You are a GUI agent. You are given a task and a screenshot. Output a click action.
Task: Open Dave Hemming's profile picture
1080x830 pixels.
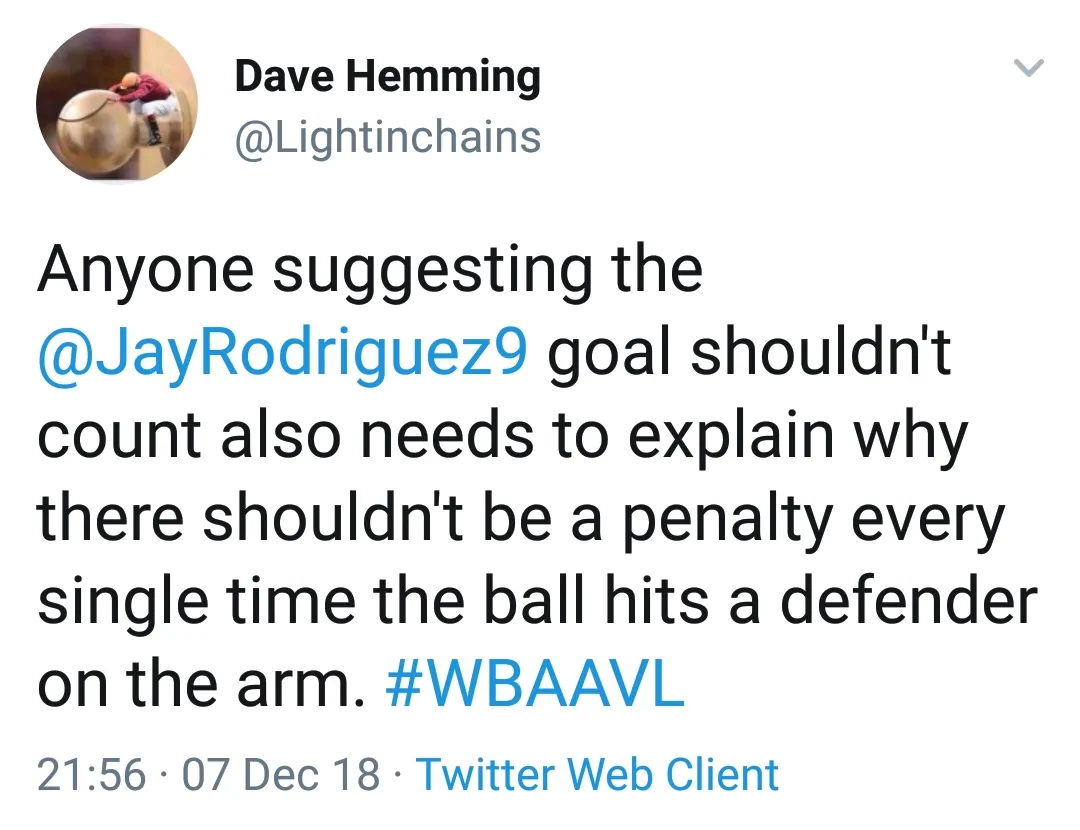pos(117,105)
